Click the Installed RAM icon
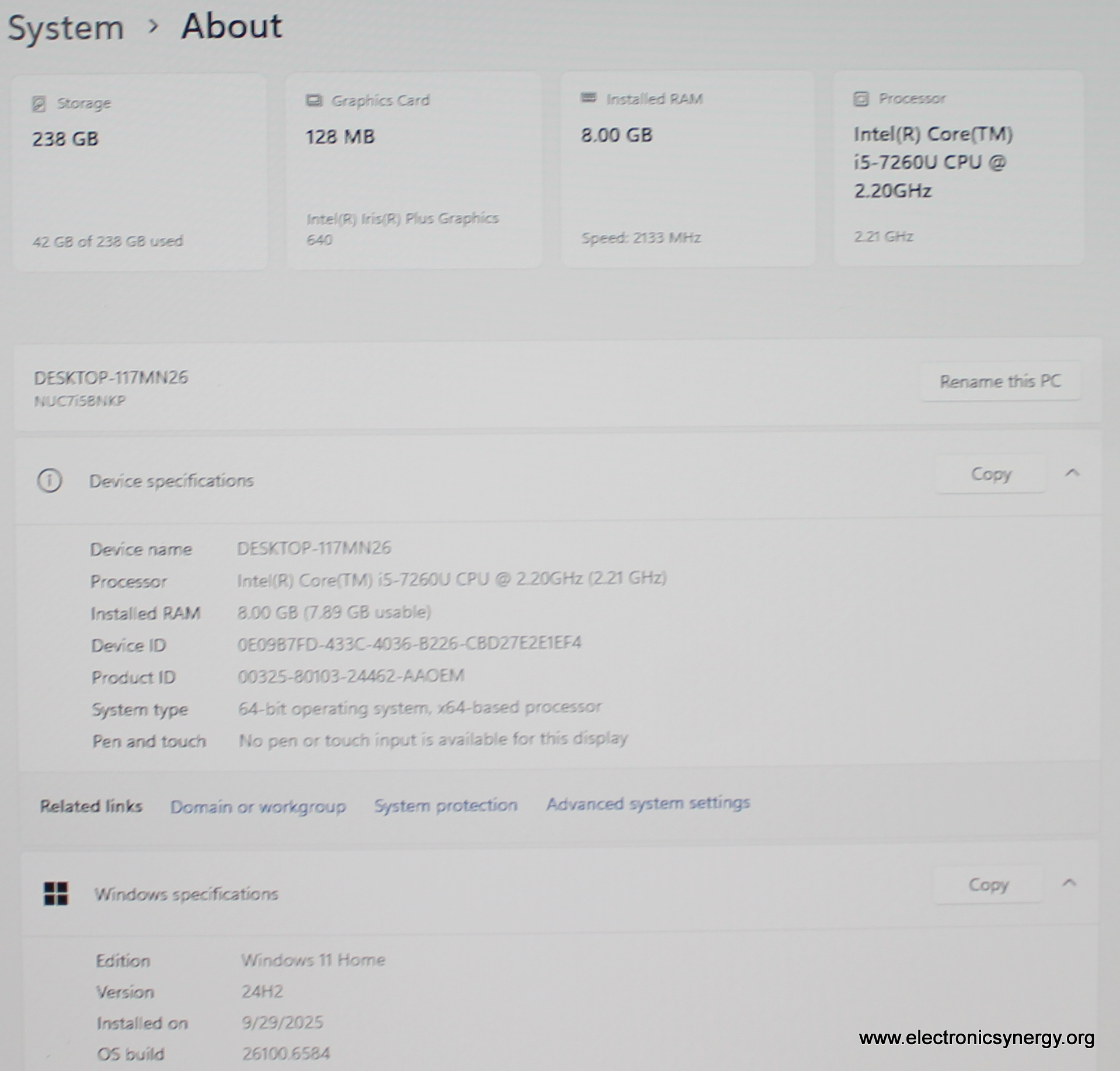The image size is (1120, 1071). (x=588, y=98)
